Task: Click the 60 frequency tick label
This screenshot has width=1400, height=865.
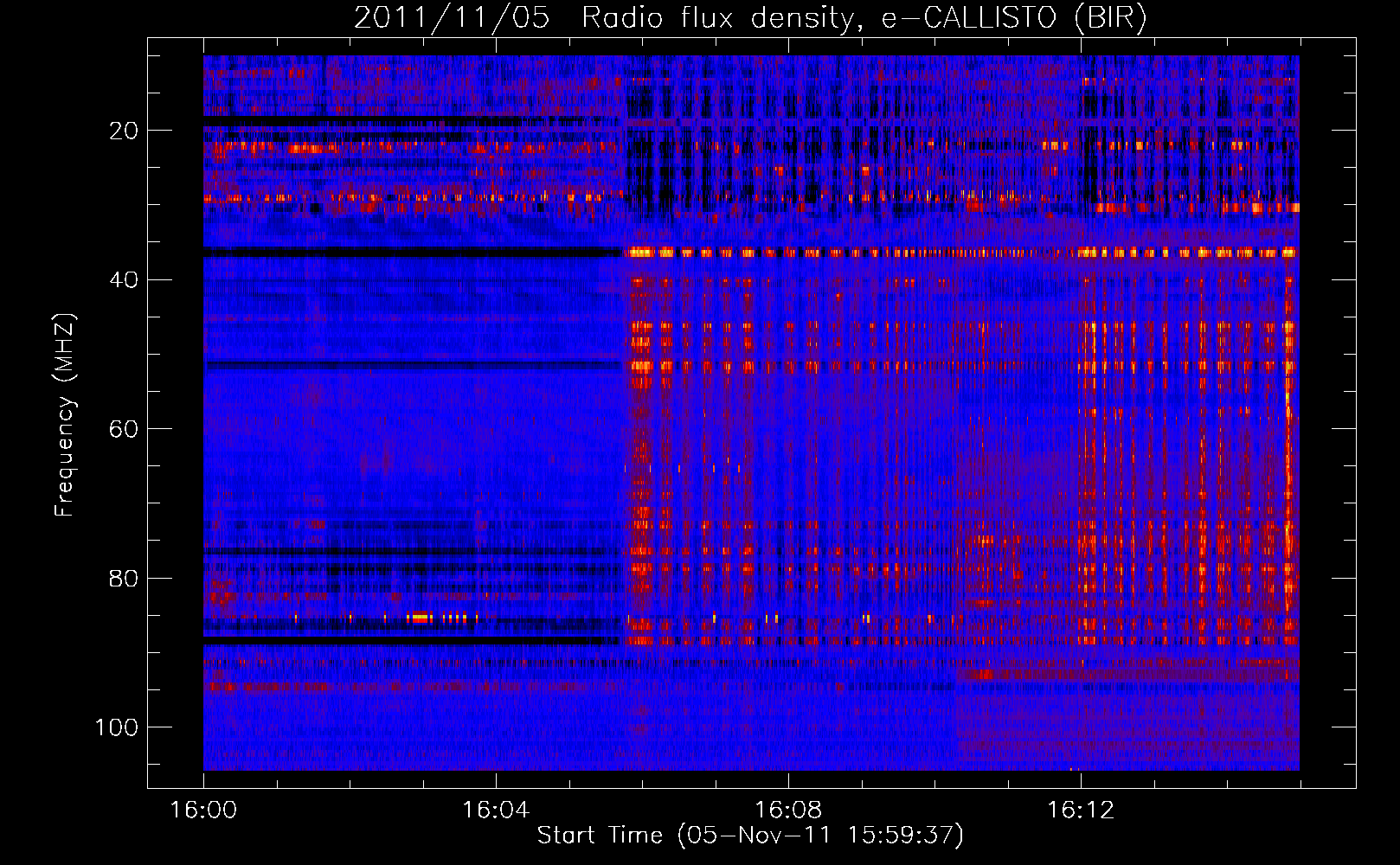Action: click(x=124, y=429)
